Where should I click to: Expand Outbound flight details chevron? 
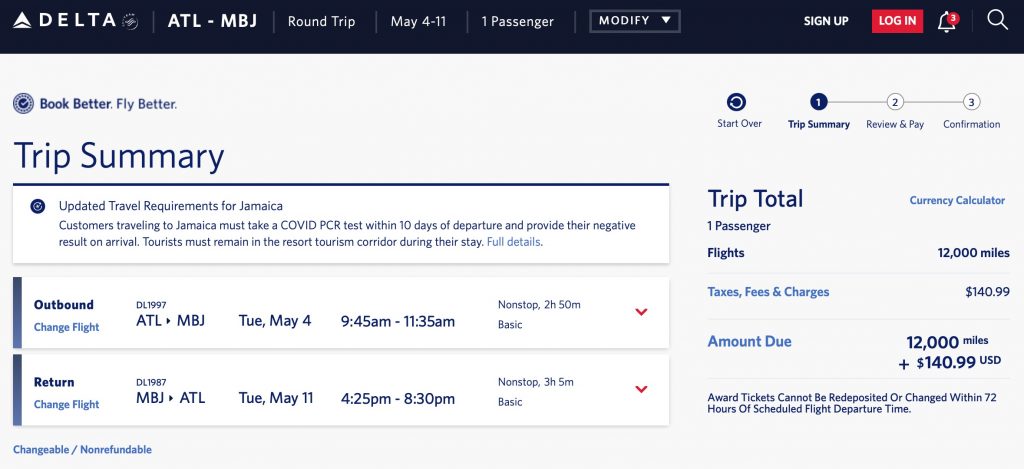pos(641,312)
